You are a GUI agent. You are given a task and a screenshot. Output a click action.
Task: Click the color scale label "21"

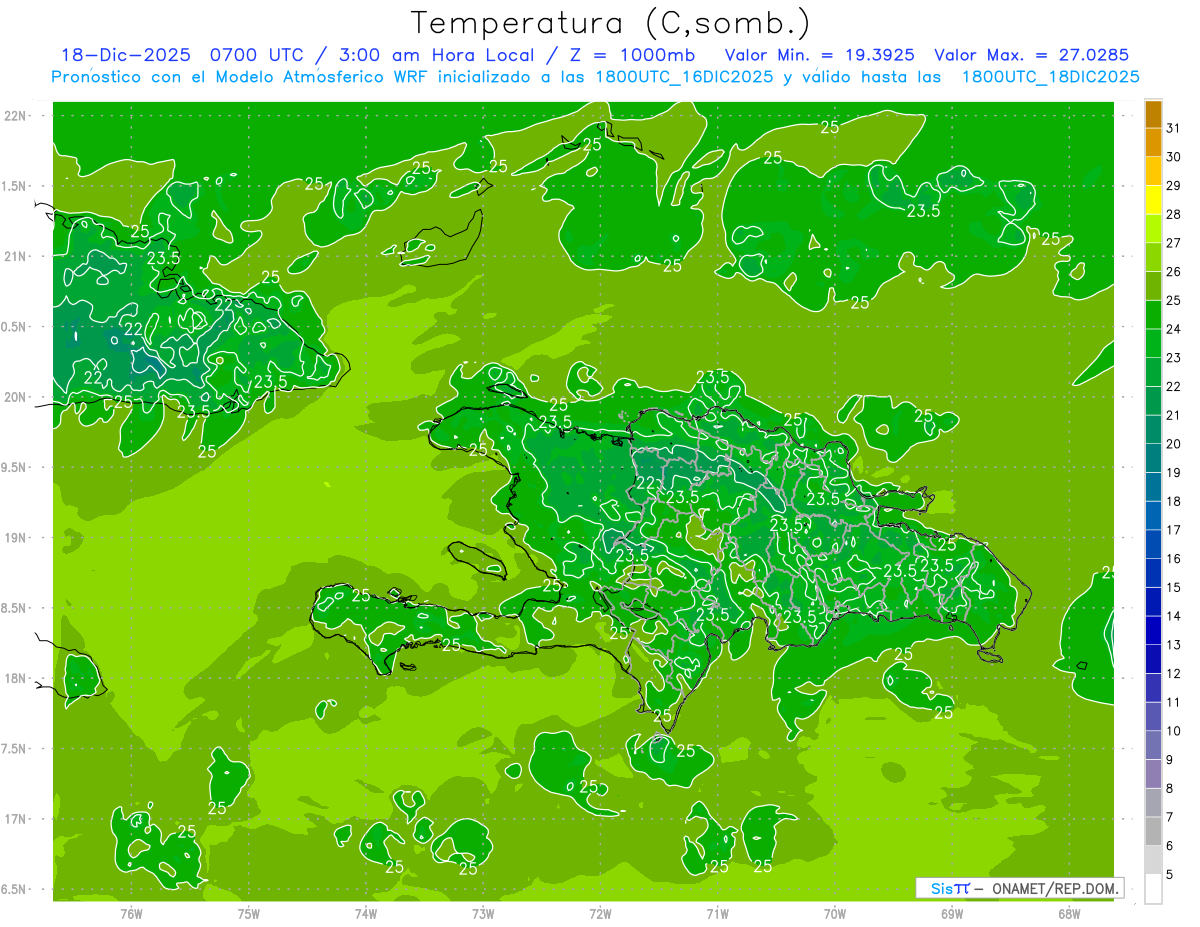click(x=1173, y=415)
